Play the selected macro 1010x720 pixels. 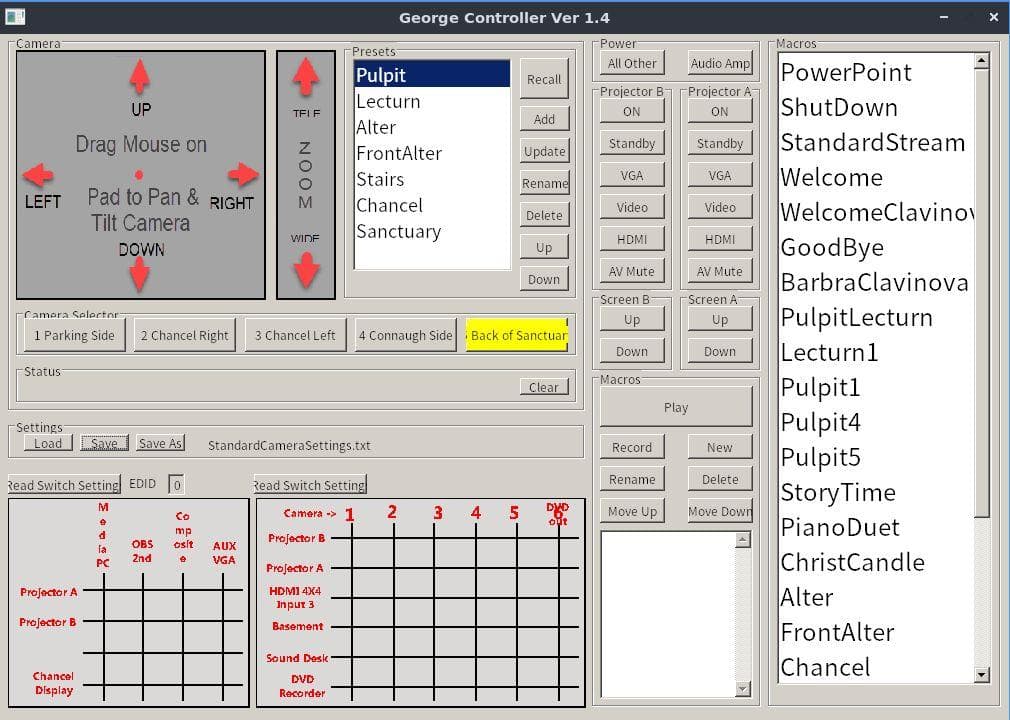click(x=676, y=407)
